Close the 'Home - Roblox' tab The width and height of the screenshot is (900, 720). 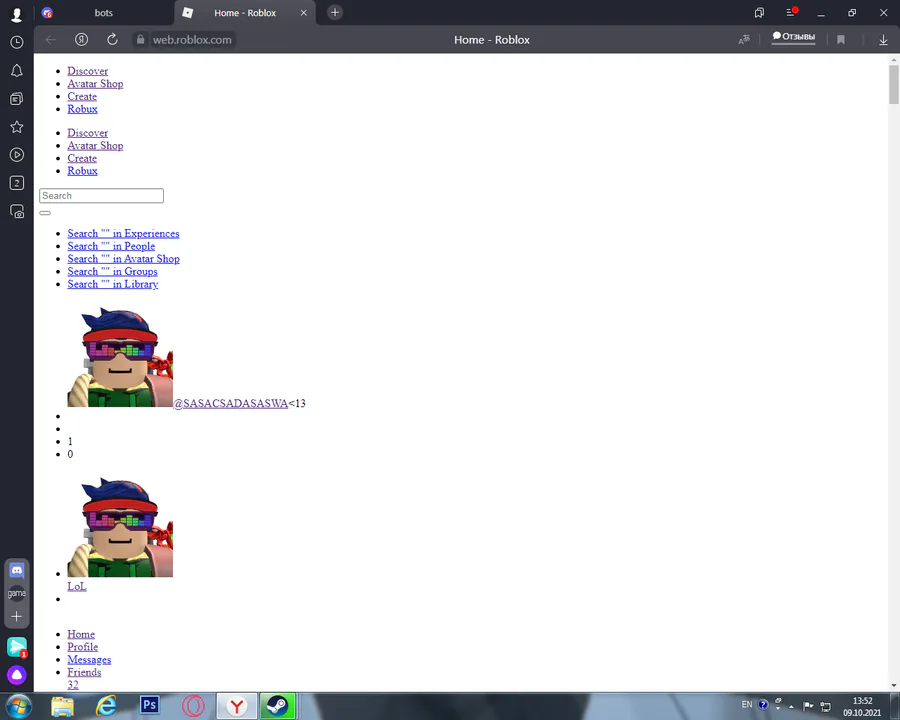[304, 13]
